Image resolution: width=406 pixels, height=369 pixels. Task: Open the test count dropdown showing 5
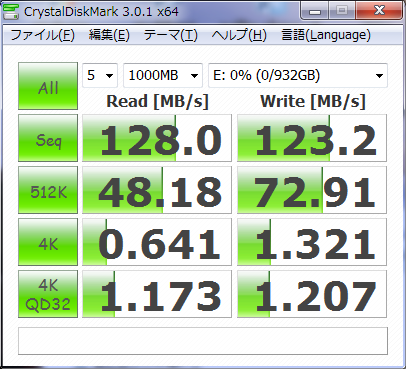pos(100,75)
